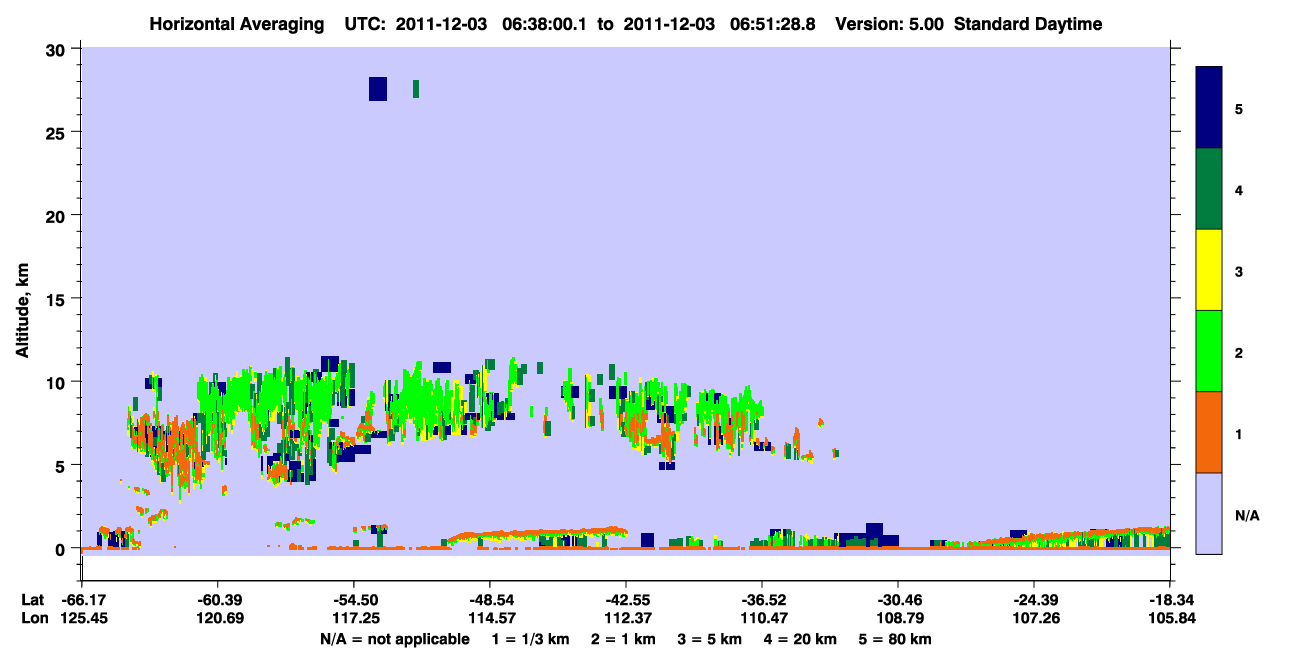Click the '3 = 5 km' legend entry
Image resolution: width=1300 pixels, height=667 pixels.
710,639
